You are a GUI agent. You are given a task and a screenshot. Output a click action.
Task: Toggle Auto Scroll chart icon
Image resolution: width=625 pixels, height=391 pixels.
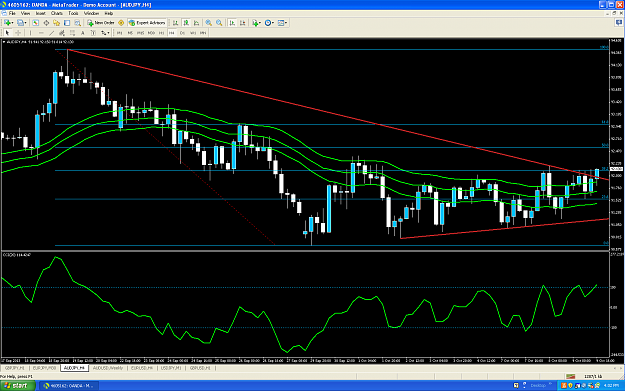[x=232, y=23]
